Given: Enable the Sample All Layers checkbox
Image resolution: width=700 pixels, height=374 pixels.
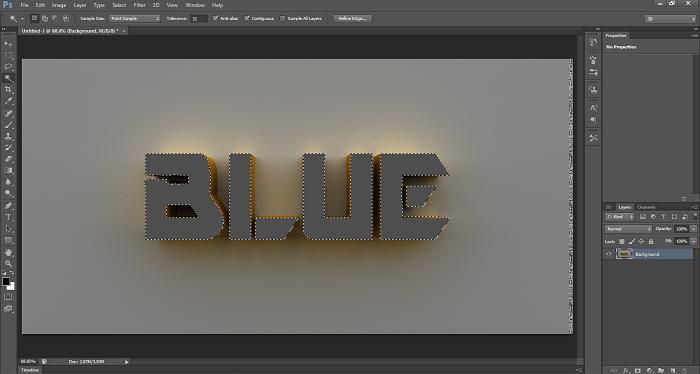Looking at the screenshot, I should pos(283,18).
